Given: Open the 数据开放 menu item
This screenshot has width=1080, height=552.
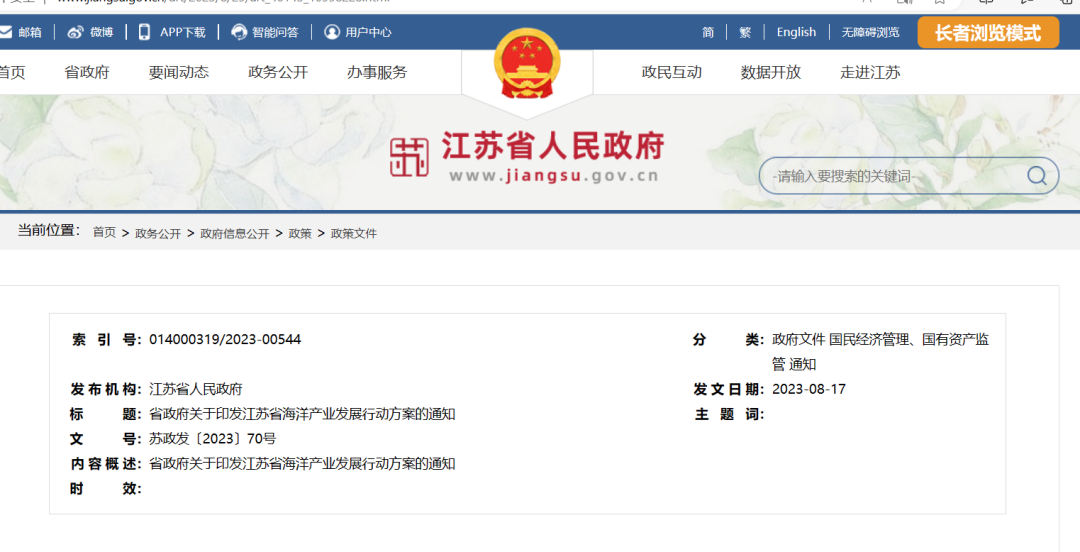Looking at the screenshot, I should pos(770,72).
